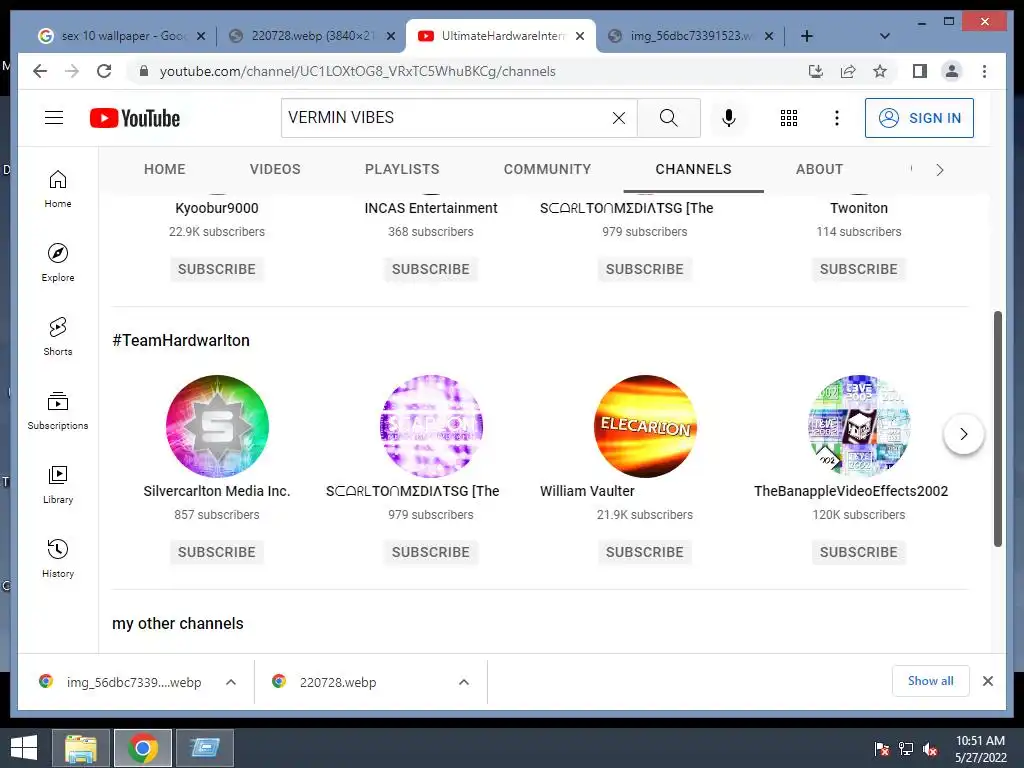Image resolution: width=1024 pixels, height=768 pixels.
Task: Open Chrome's three-dot menu
Action: 984,71
